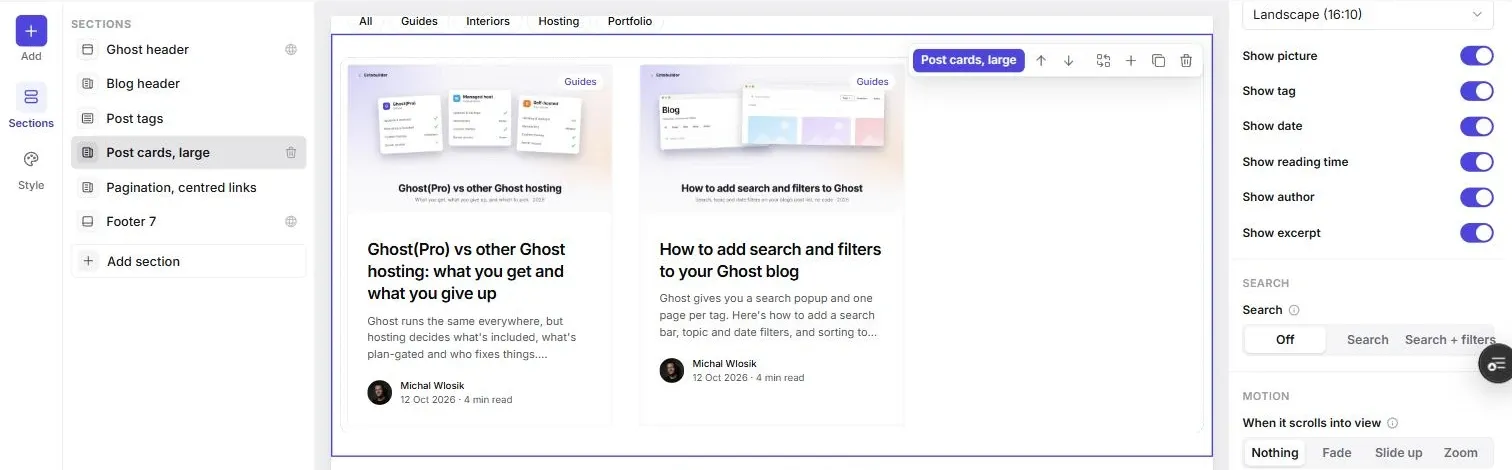Open the Style palette icon
1512x470 pixels.
click(31, 160)
